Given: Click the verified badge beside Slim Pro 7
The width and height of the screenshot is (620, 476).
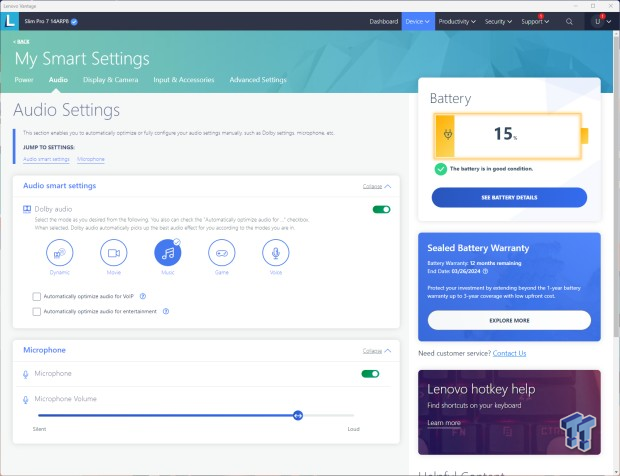Looking at the screenshot, I should tap(74, 22).
